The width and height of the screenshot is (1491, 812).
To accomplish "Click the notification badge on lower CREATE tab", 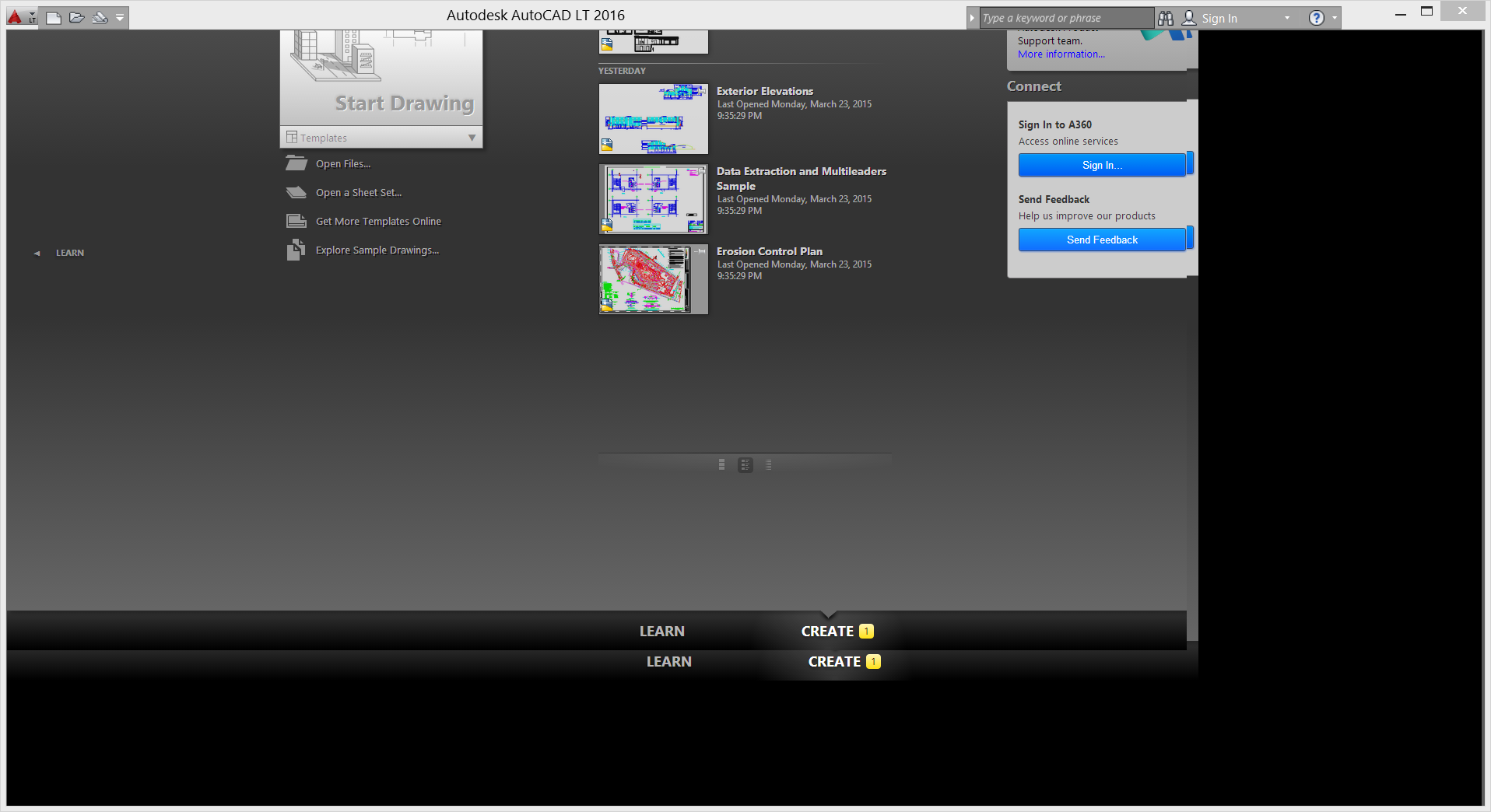I will pyautogui.click(x=873, y=662).
